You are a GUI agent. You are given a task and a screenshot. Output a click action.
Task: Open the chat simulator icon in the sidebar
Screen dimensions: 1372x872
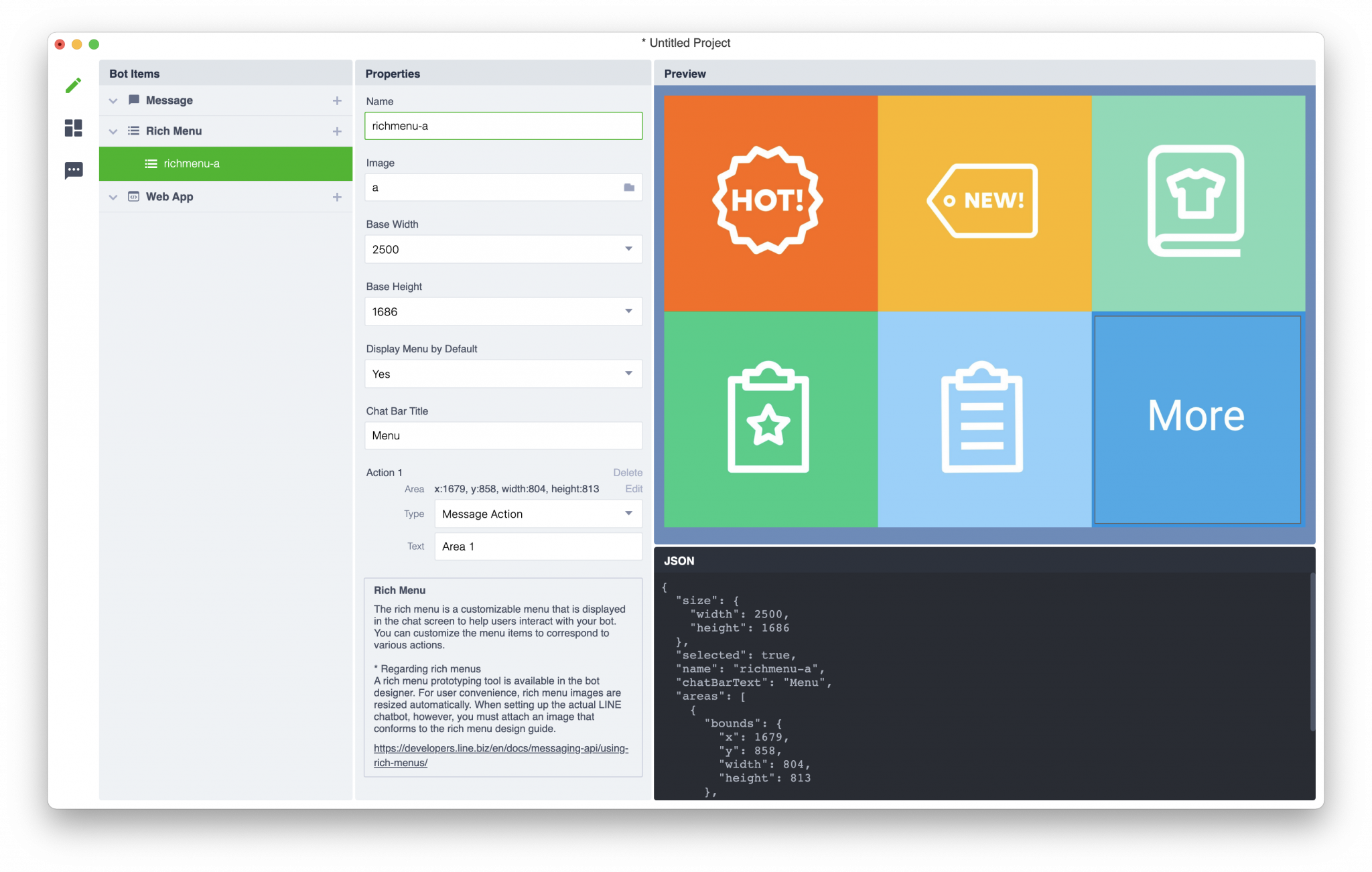click(x=74, y=169)
